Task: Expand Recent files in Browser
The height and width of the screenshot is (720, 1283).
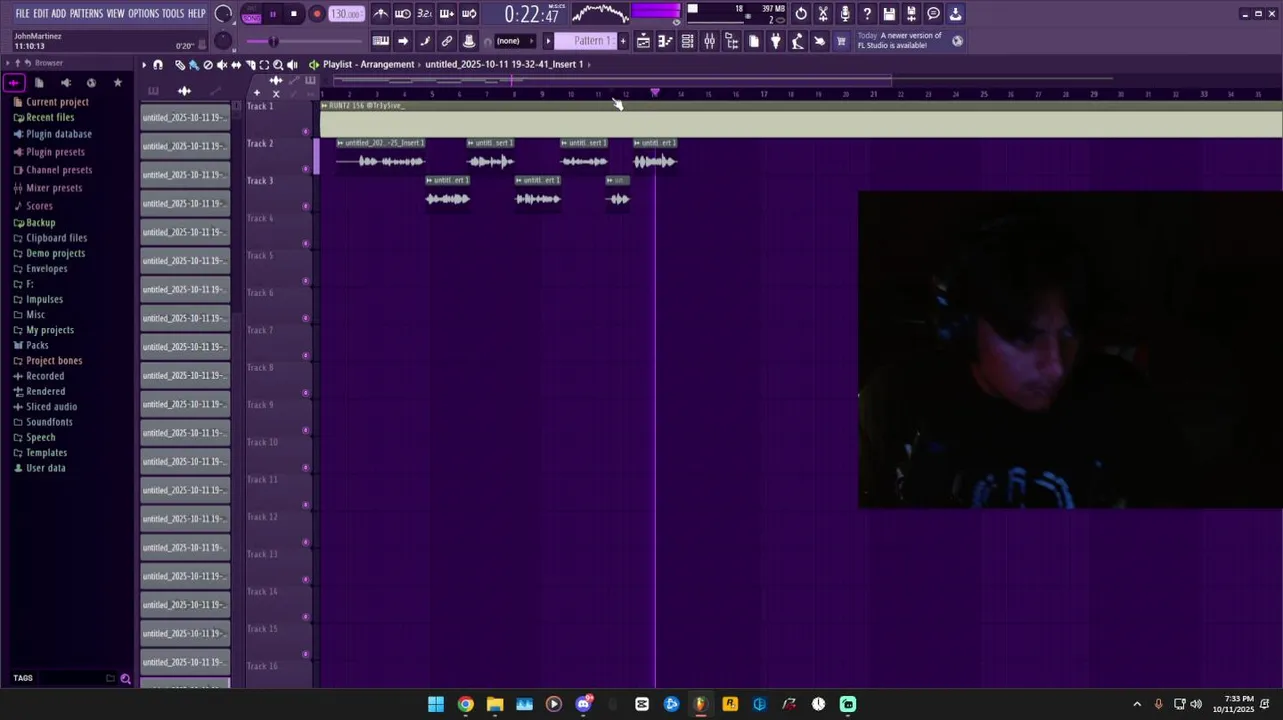Action: click(x=50, y=117)
